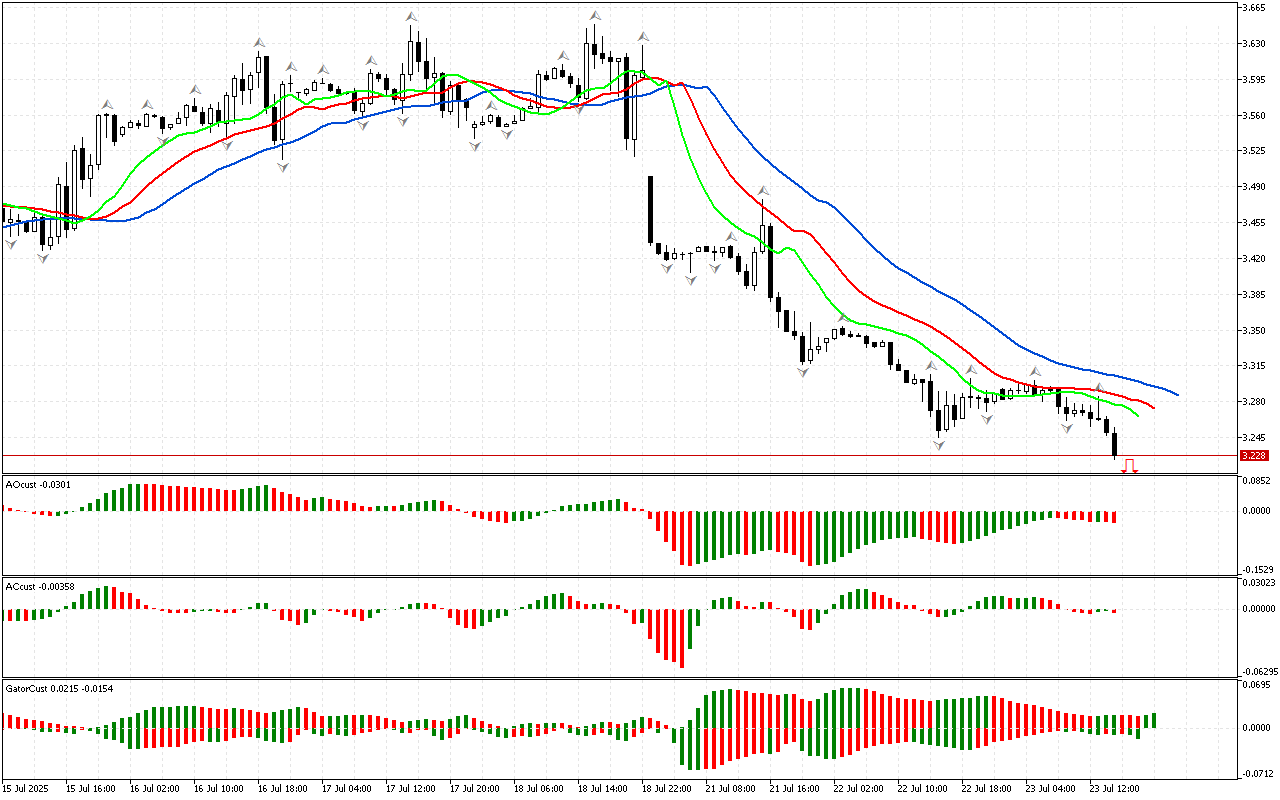Select the up fractal above the 18 Jul 14:00 peak
The height and width of the screenshot is (800, 1280).
595,16
